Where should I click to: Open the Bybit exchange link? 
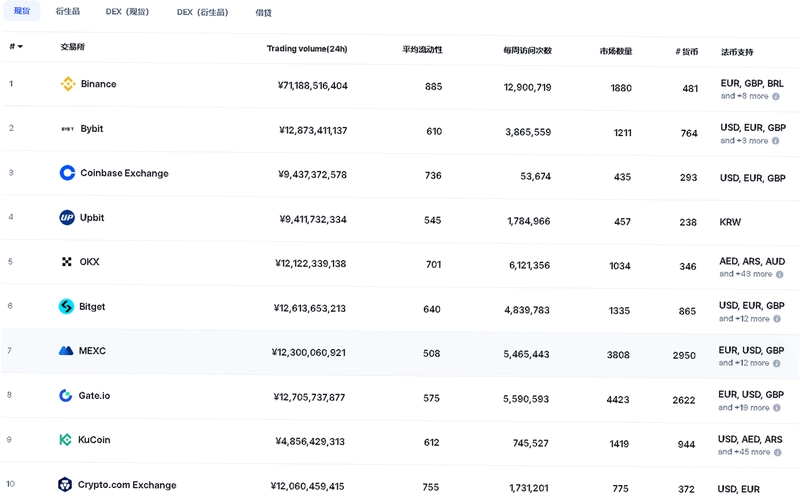point(92,129)
